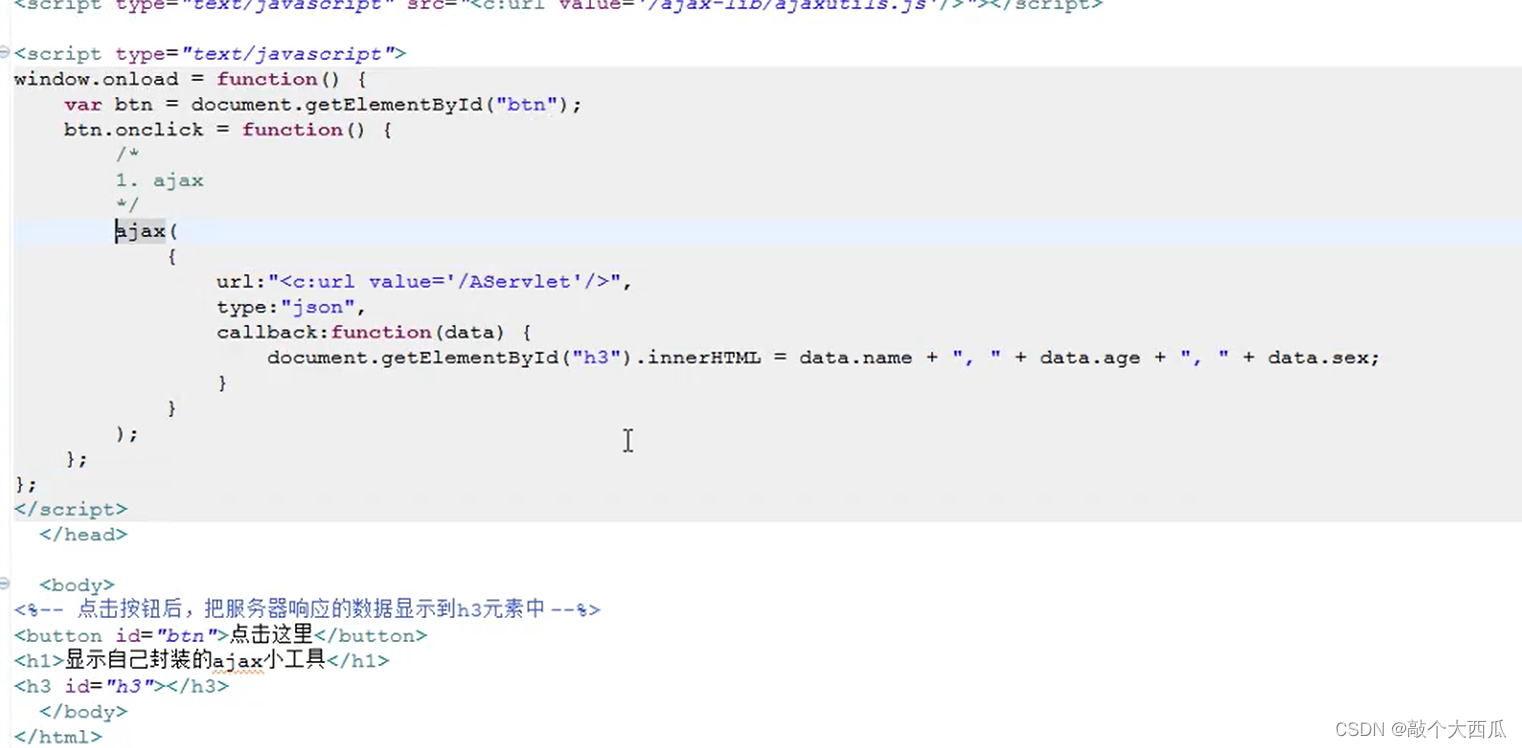Collapse the script block fold marker
The width and height of the screenshot is (1522, 748).
click(x=5, y=53)
